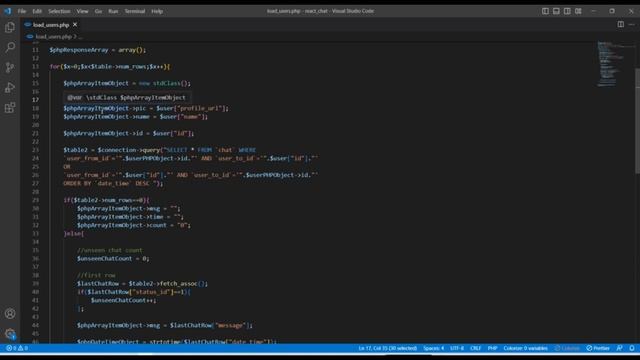Screen dimensions: 640x360
Task: Click load_users.php breadcrumb item
Action: pyautogui.click(x=53, y=37)
